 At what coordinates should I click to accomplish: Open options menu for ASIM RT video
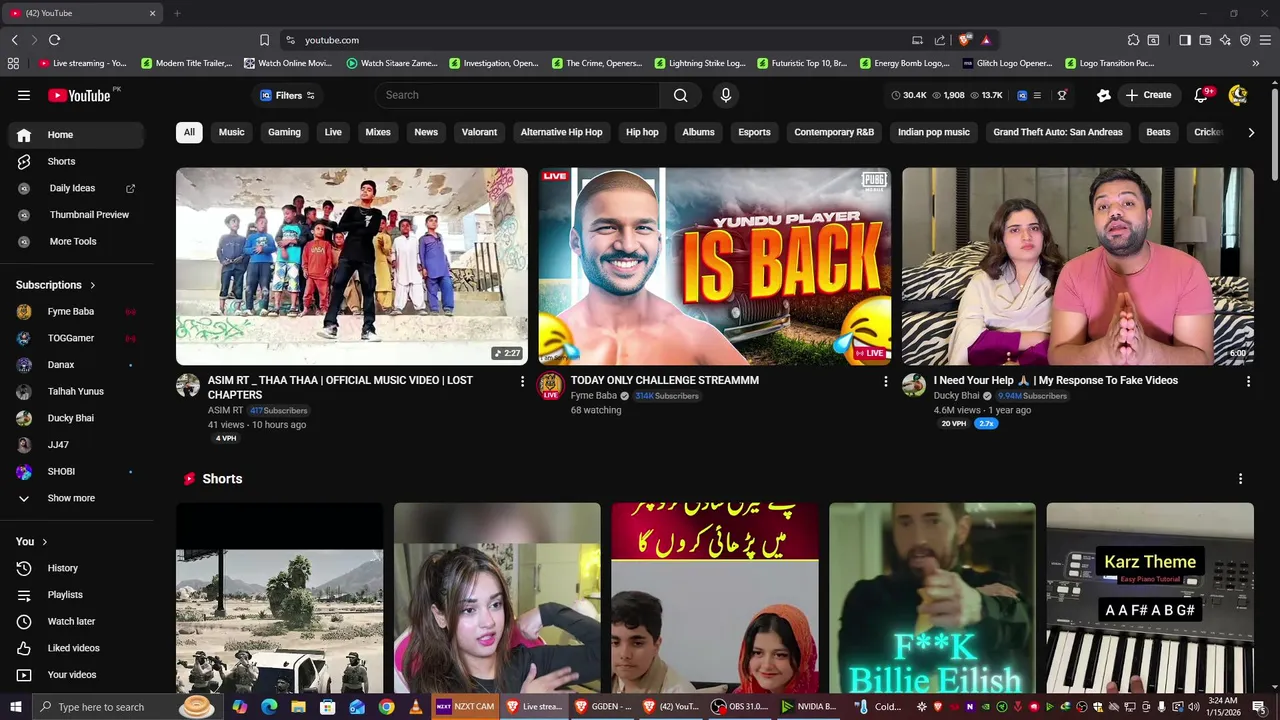coord(522,381)
